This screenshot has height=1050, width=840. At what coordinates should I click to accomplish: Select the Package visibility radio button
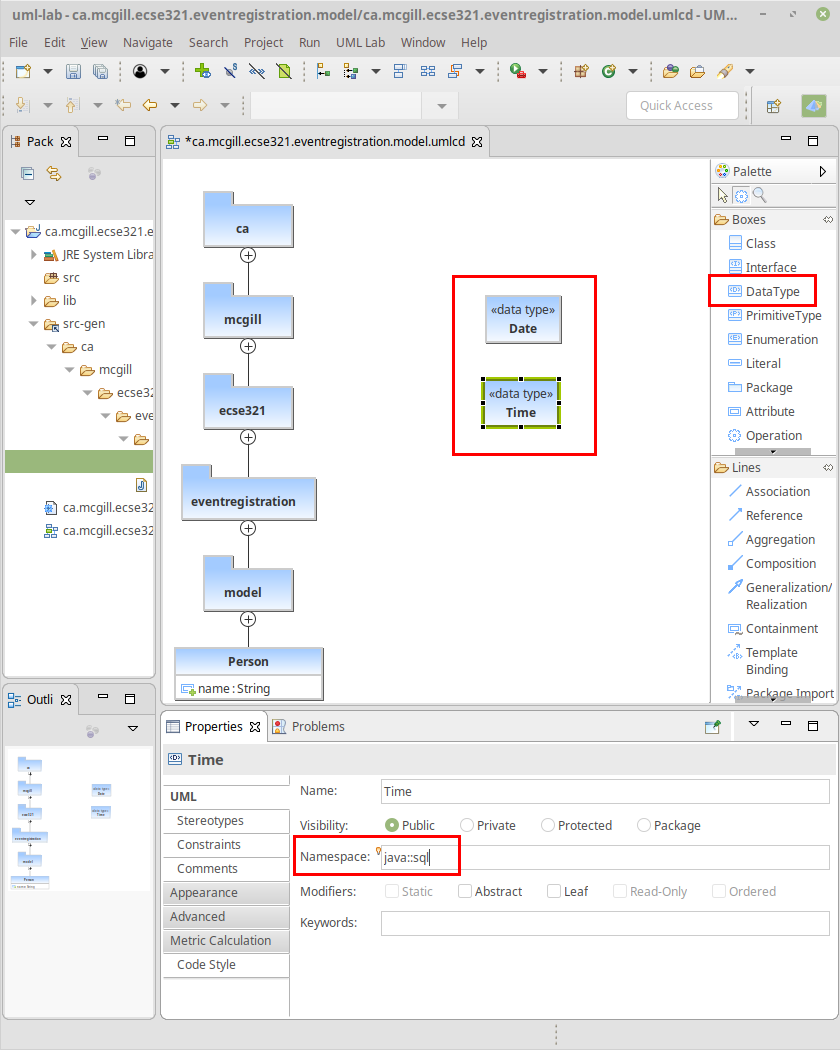[644, 826]
